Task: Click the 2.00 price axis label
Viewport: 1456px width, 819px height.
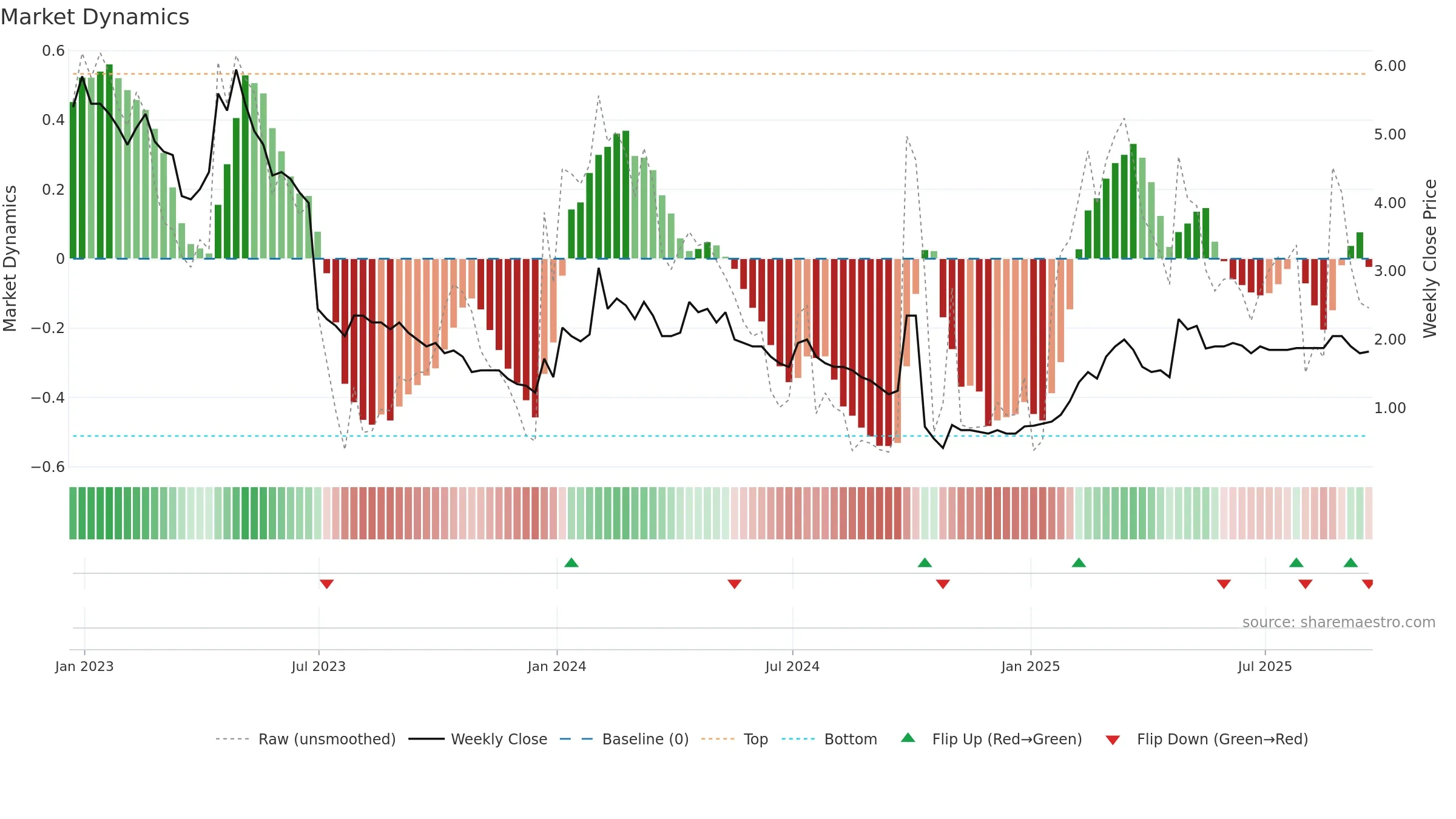Action: pos(1390,340)
